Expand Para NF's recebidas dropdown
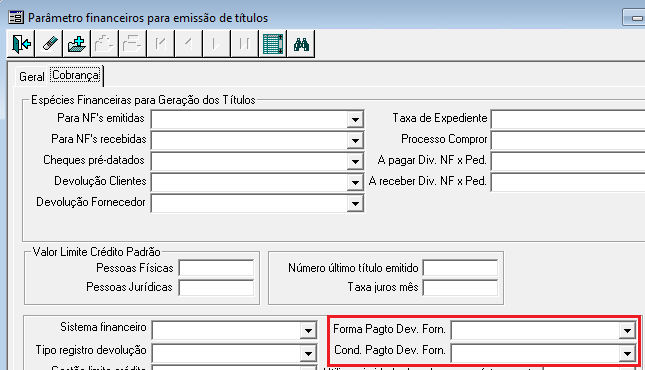This screenshot has height=370, width=645. click(x=355, y=141)
